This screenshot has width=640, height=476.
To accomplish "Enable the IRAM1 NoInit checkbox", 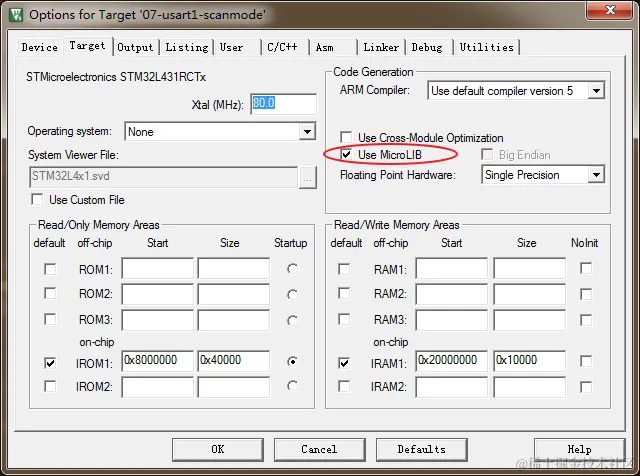I will [x=586, y=361].
